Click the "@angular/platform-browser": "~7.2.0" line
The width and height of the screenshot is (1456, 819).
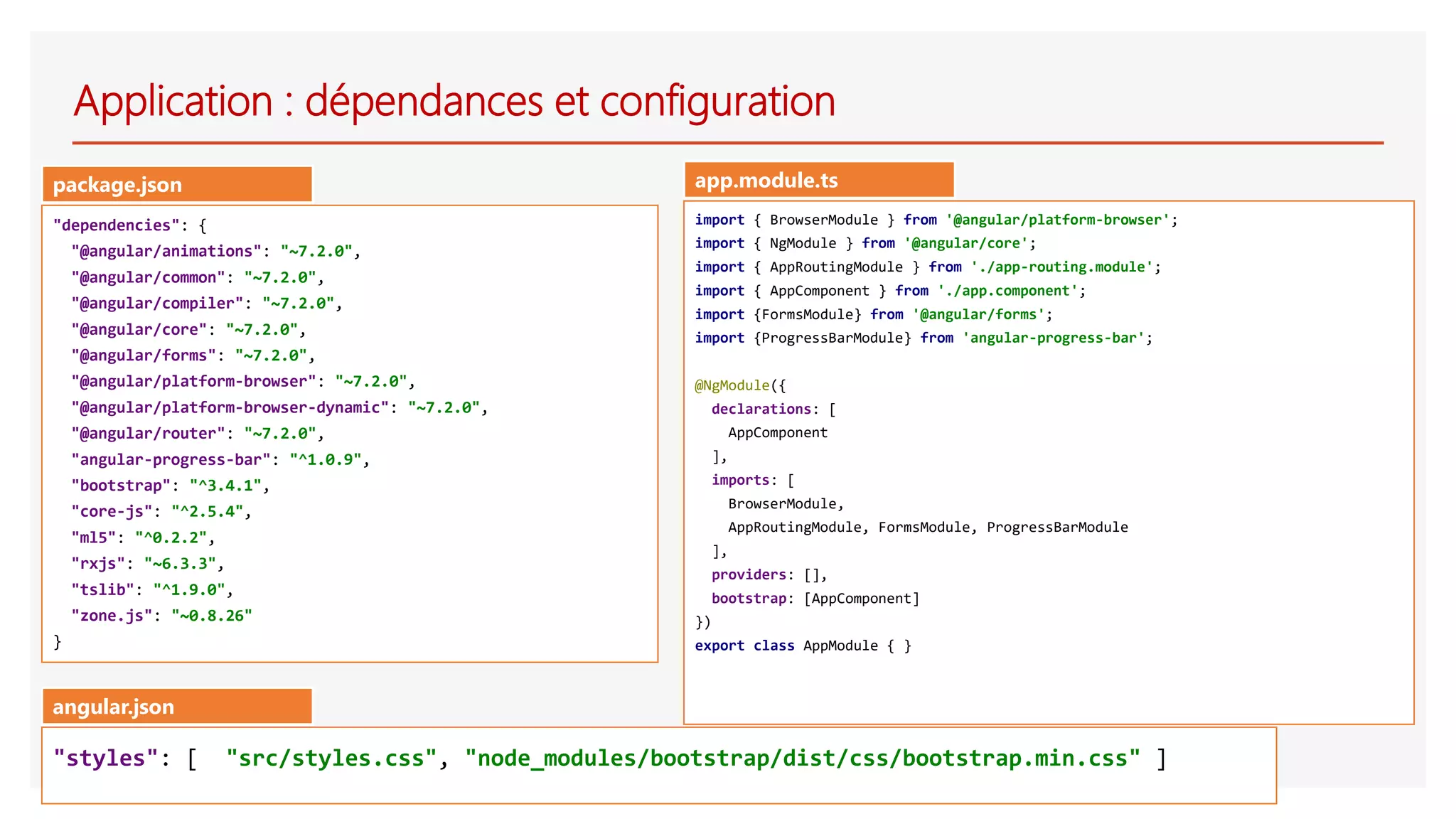(243, 382)
